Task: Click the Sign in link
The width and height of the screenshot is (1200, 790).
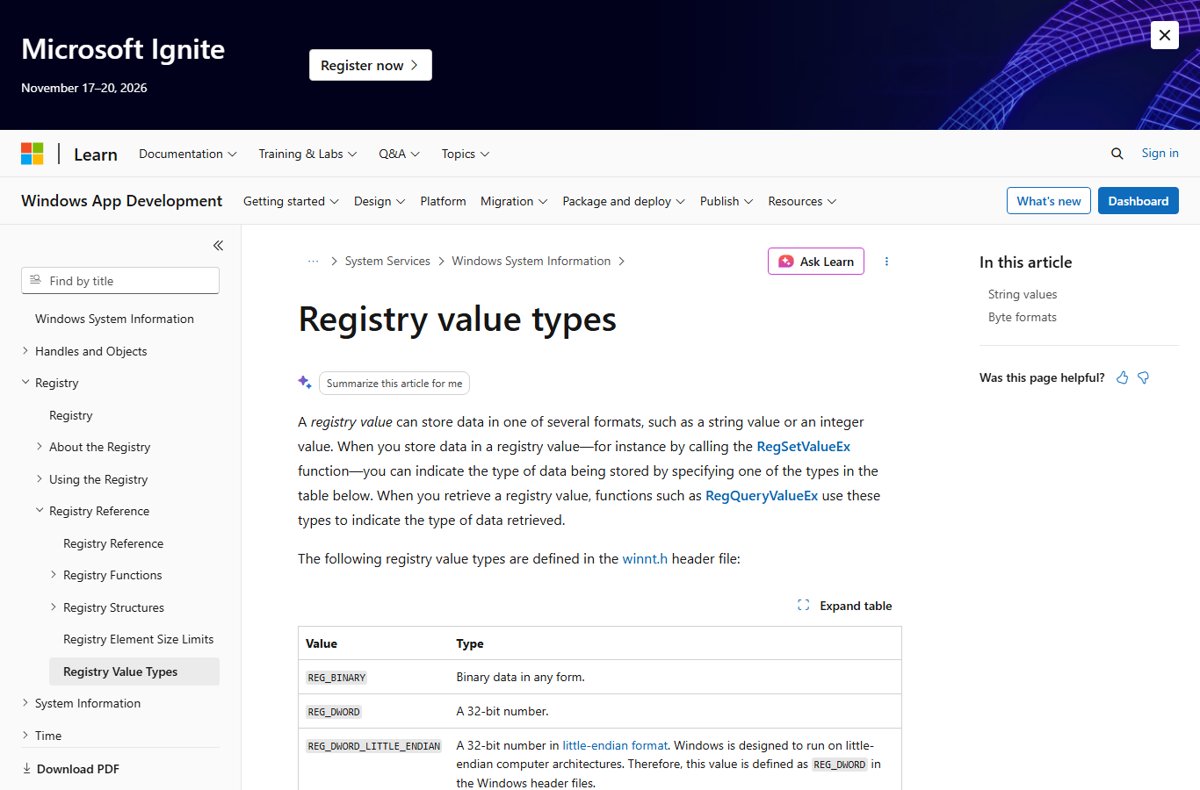Action: point(1160,153)
